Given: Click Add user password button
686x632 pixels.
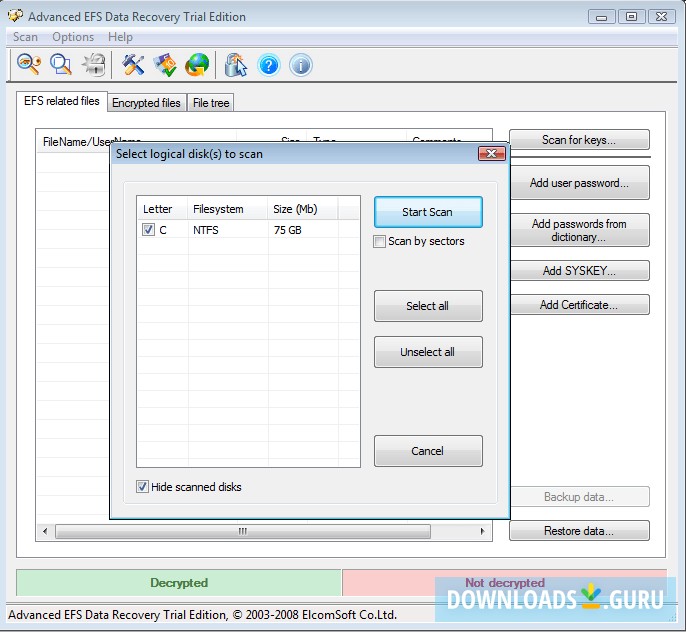Looking at the screenshot, I should coord(579,183).
